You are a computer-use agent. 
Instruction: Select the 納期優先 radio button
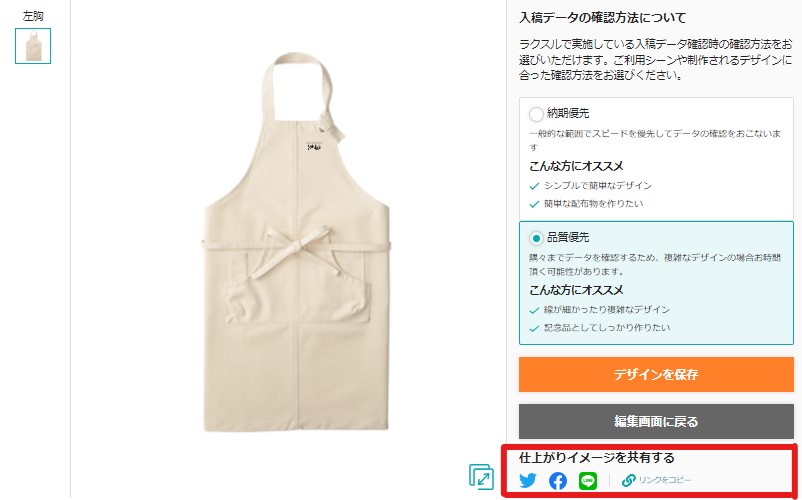tap(536, 113)
